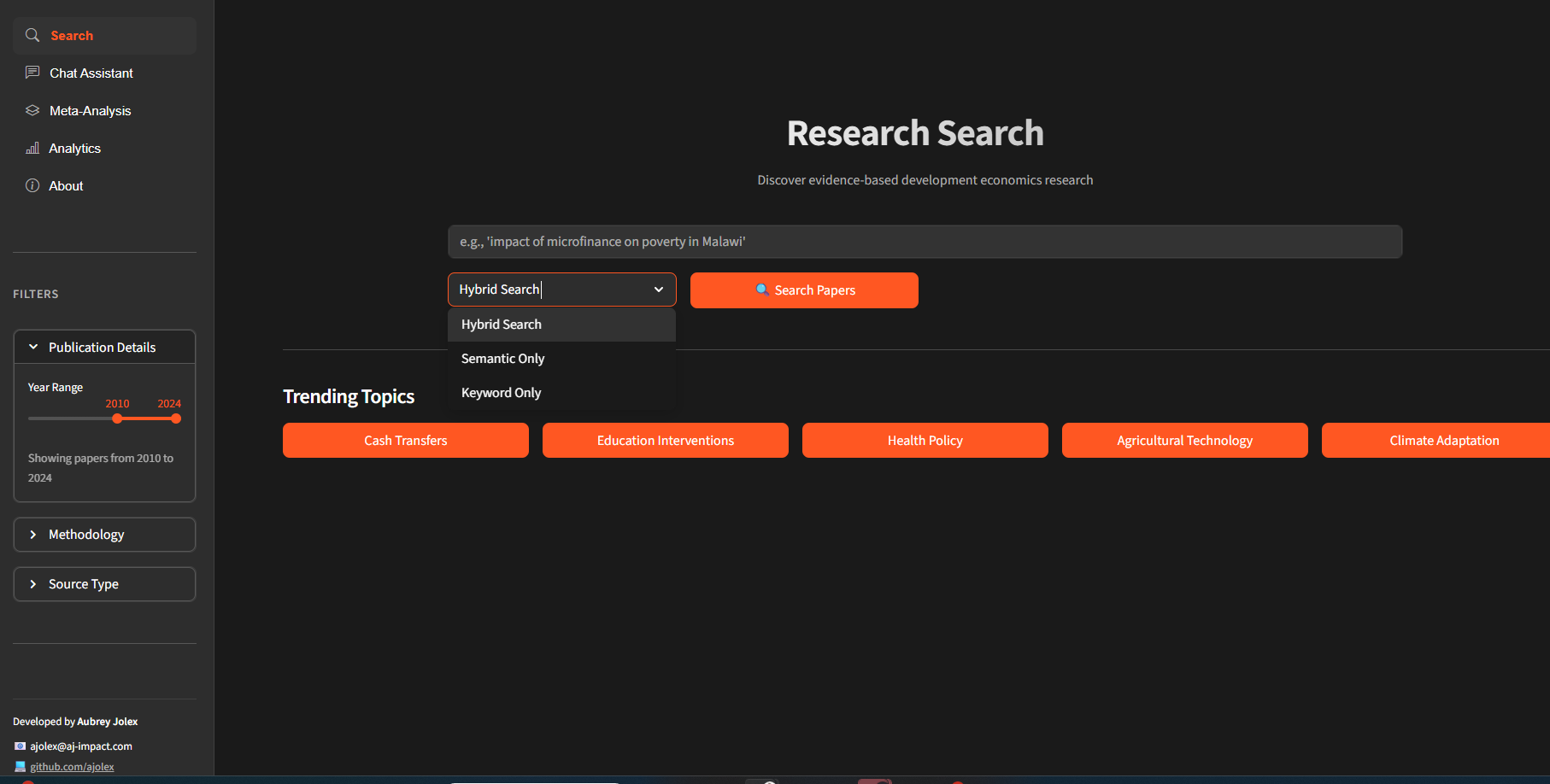Image resolution: width=1550 pixels, height=784 pixels.
Task: Click the magnifier icon beside Search
Action: click(32, 35)
